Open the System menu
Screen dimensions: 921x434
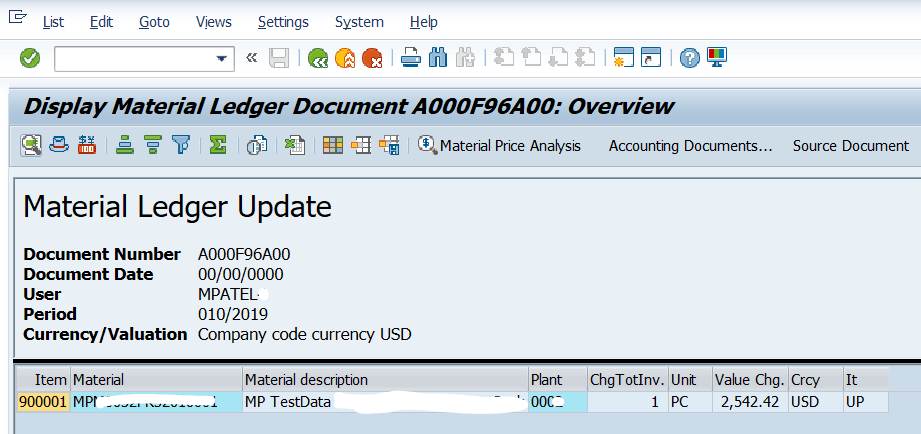point(359,22)
